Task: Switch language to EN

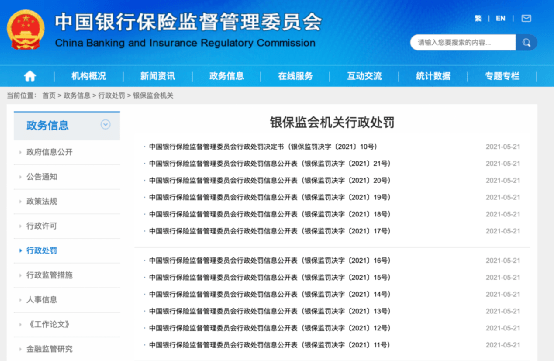Action: point(500,18)
